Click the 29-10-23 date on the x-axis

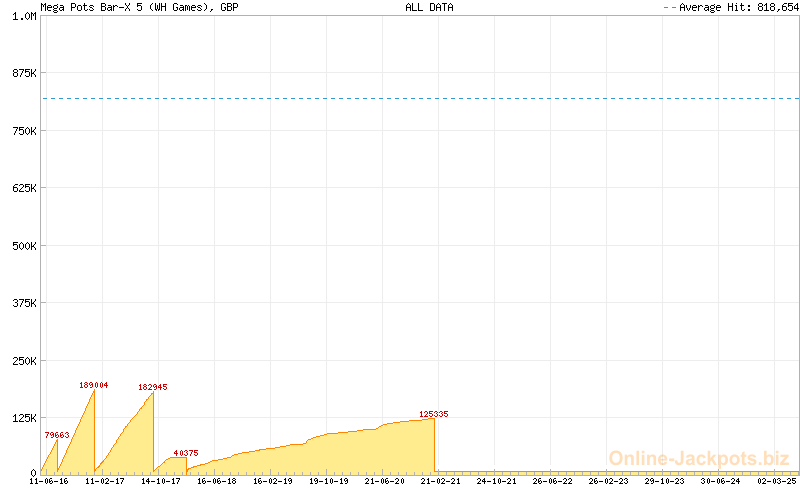tap(665, 481)
